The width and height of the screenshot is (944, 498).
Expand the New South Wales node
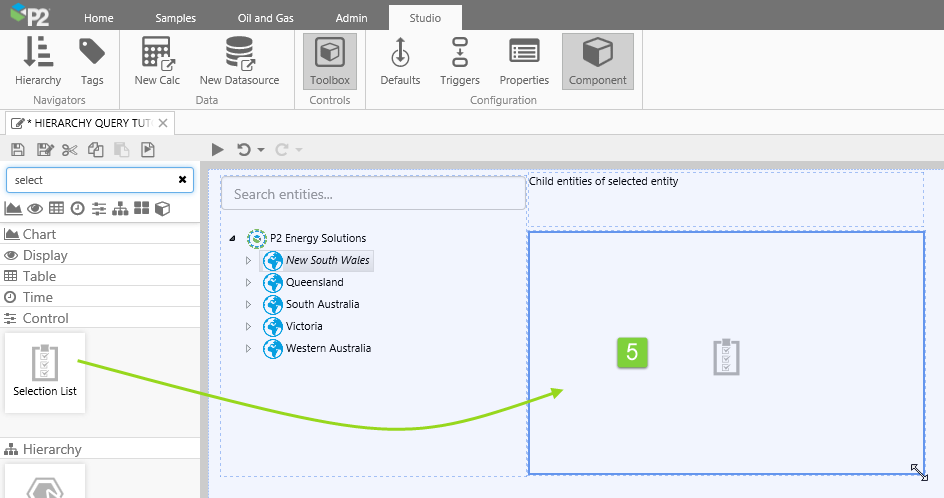[x=249, y=260]
